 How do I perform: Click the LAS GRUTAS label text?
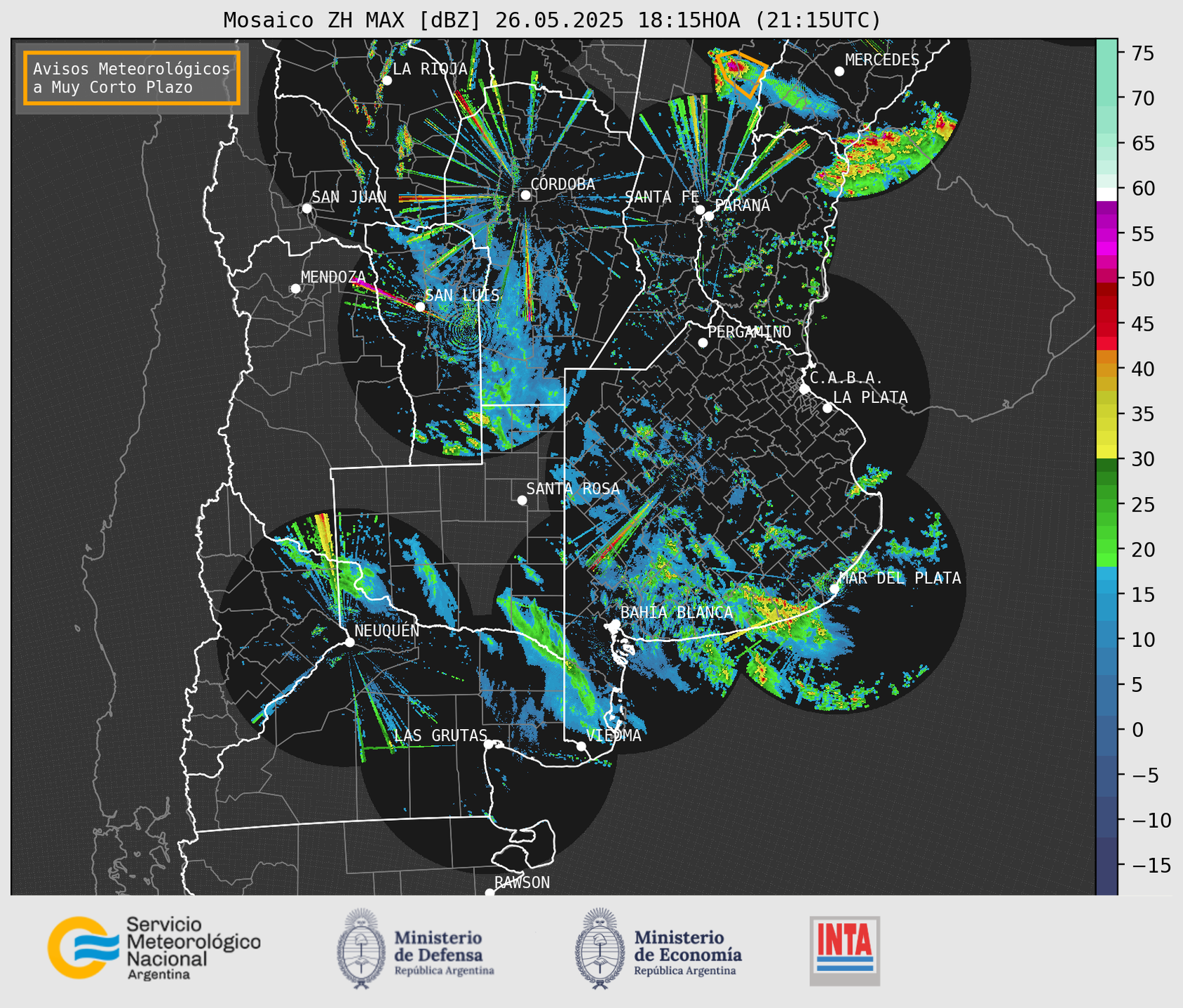tap(440, 736)
